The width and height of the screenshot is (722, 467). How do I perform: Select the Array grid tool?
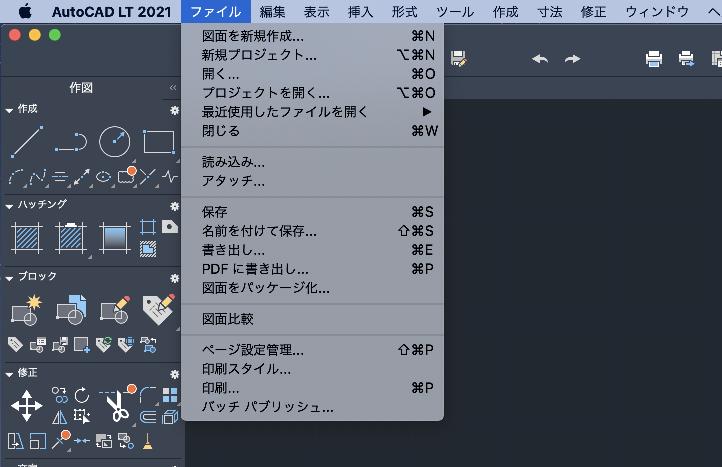(170, 395)
